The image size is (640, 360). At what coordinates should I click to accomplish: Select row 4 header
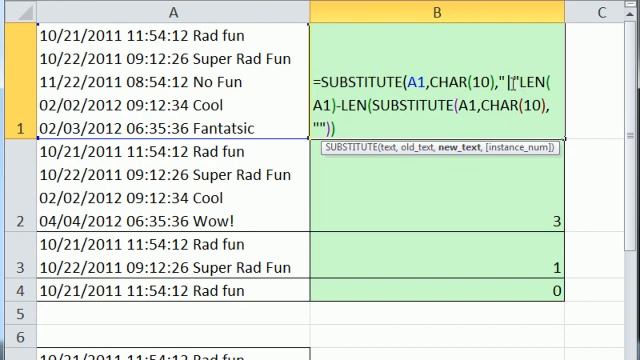[x=20, y=290]
